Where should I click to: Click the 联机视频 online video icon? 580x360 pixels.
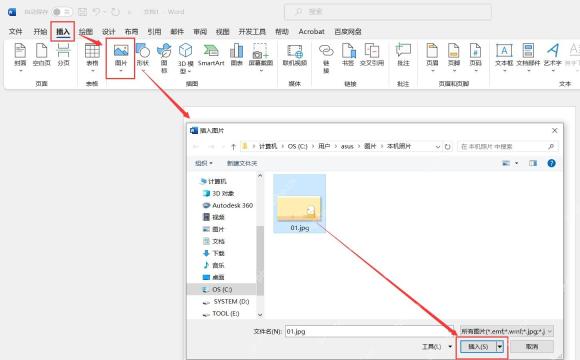295,55
